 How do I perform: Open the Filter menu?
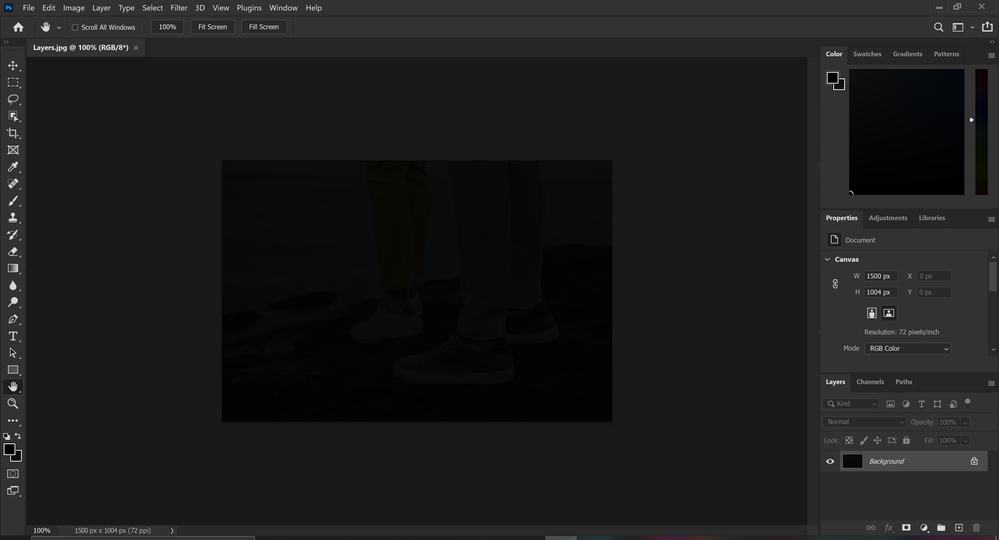(x=179, y=8)
